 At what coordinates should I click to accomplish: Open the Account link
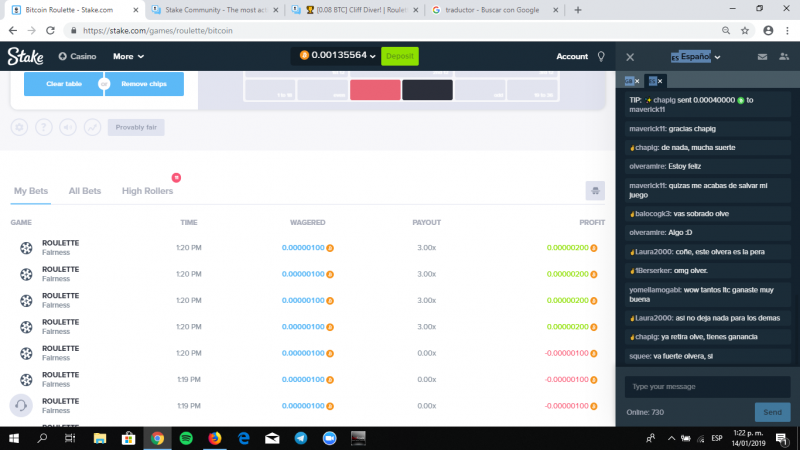(572, 57)
